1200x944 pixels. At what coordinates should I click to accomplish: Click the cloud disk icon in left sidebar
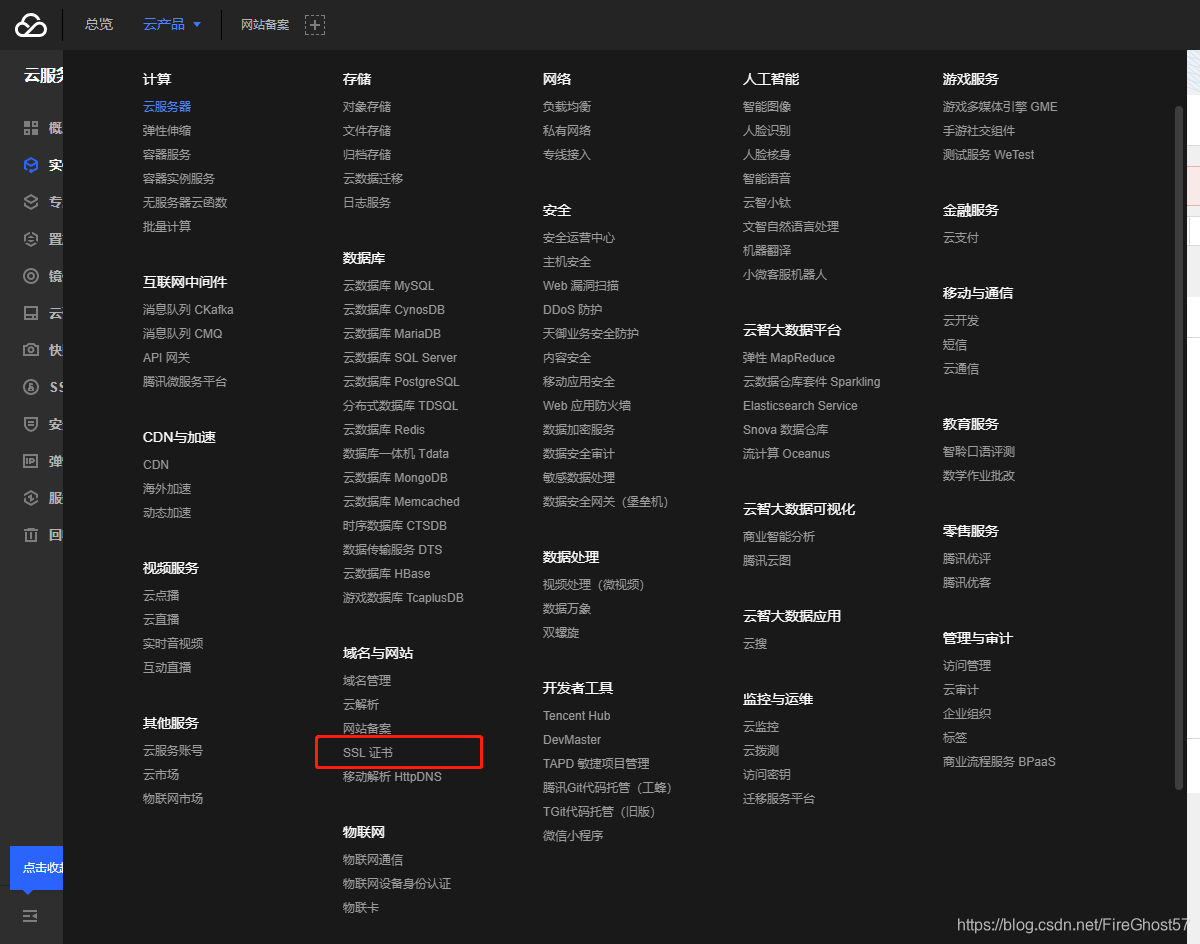[x=31, y=313]
